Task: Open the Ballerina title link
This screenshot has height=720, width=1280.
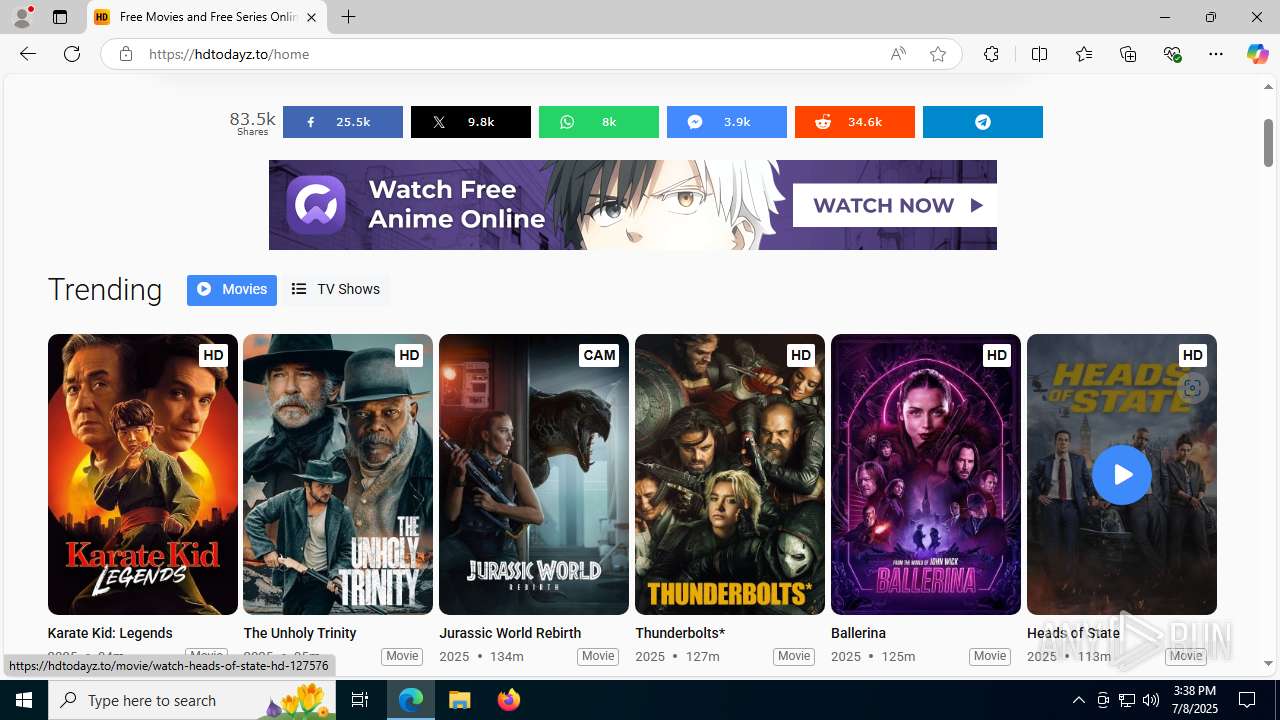Action: pos(858,633)
